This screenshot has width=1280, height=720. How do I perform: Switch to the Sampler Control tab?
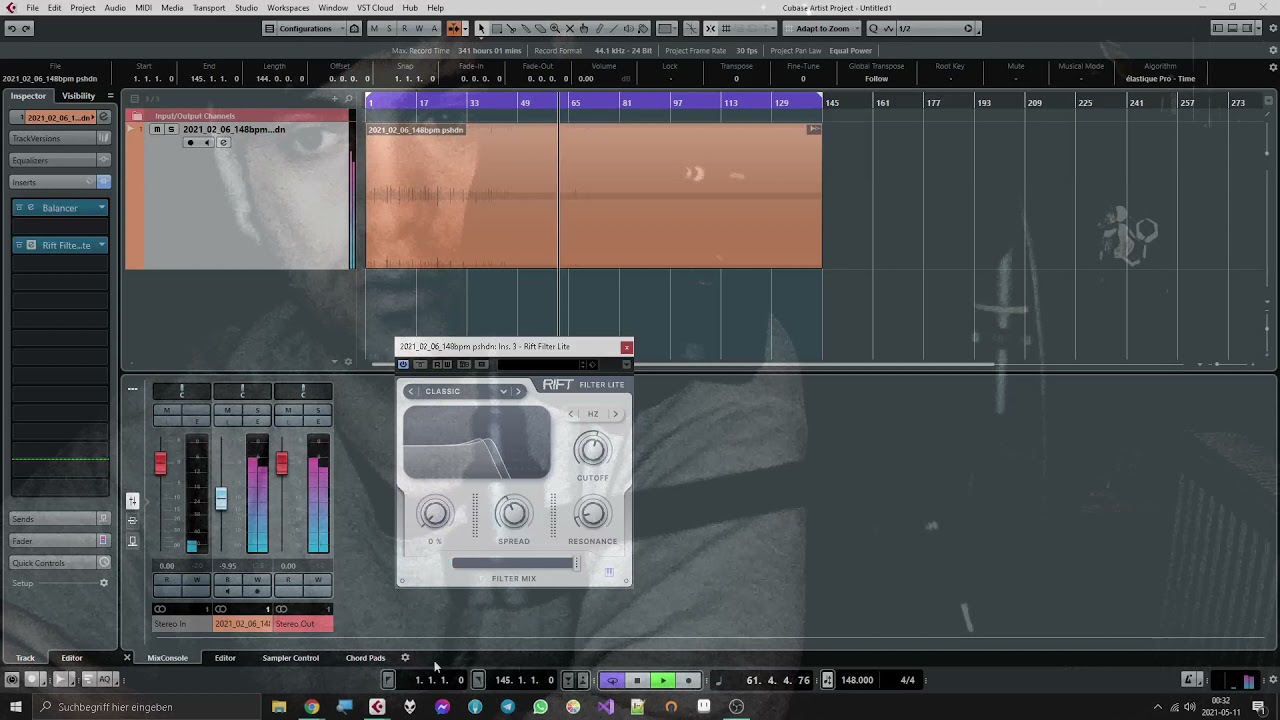point(290,658)
